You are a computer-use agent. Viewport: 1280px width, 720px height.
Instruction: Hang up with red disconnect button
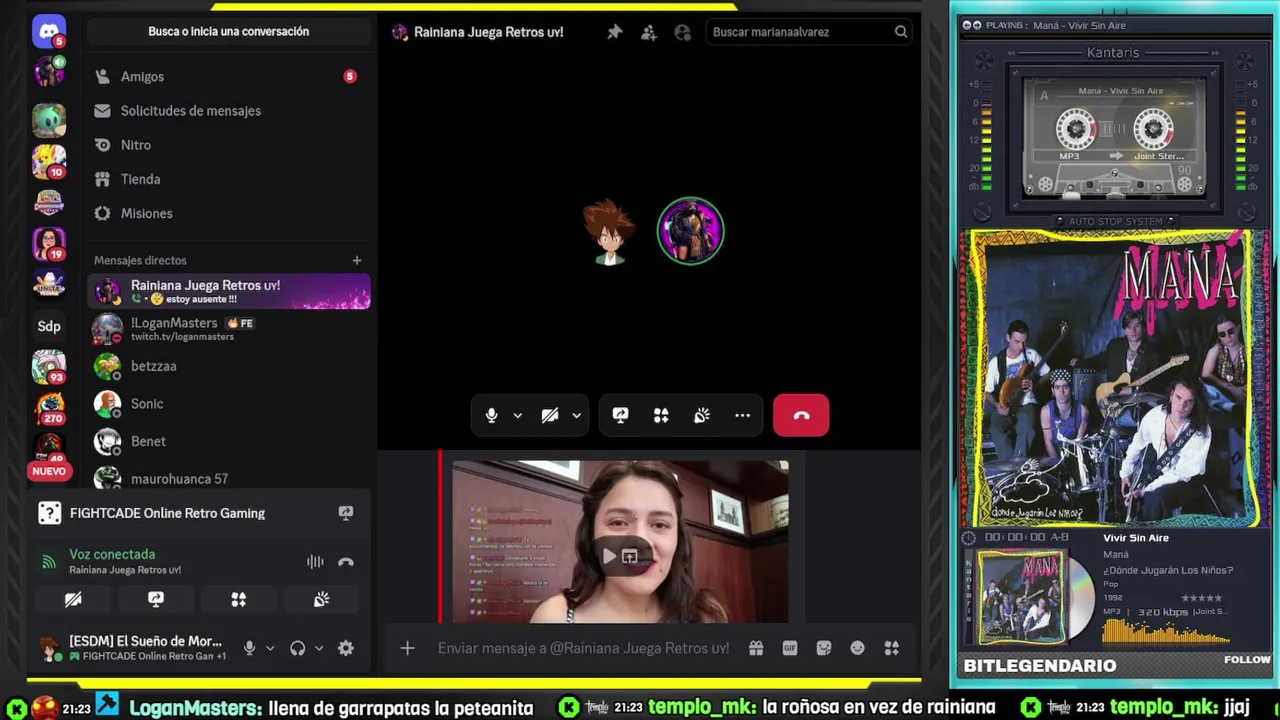coord(801,415)
